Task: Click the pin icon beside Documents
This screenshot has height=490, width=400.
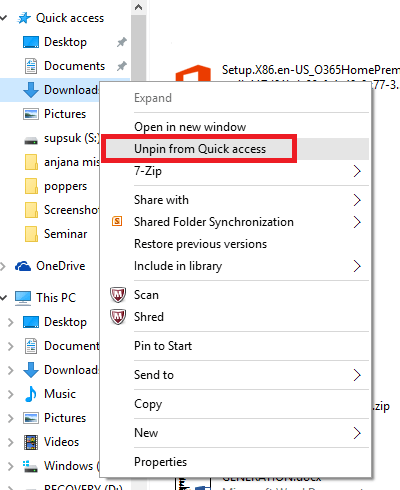Action: click(122, 66)
